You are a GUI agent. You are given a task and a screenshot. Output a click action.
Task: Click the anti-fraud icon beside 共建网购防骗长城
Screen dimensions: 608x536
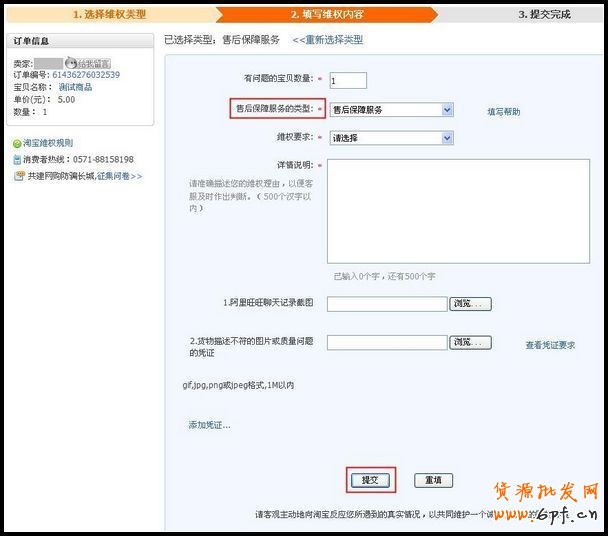tap(19, 176)
